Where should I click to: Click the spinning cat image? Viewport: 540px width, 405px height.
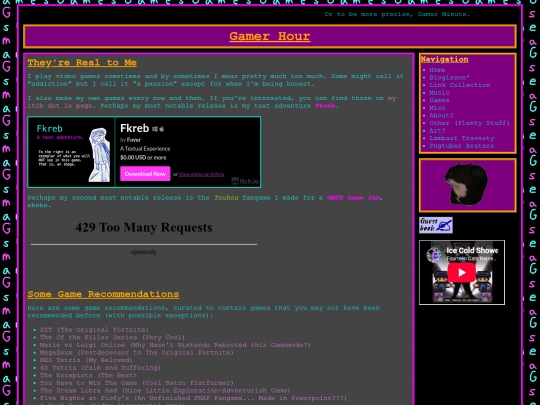[x=466, y=184]
